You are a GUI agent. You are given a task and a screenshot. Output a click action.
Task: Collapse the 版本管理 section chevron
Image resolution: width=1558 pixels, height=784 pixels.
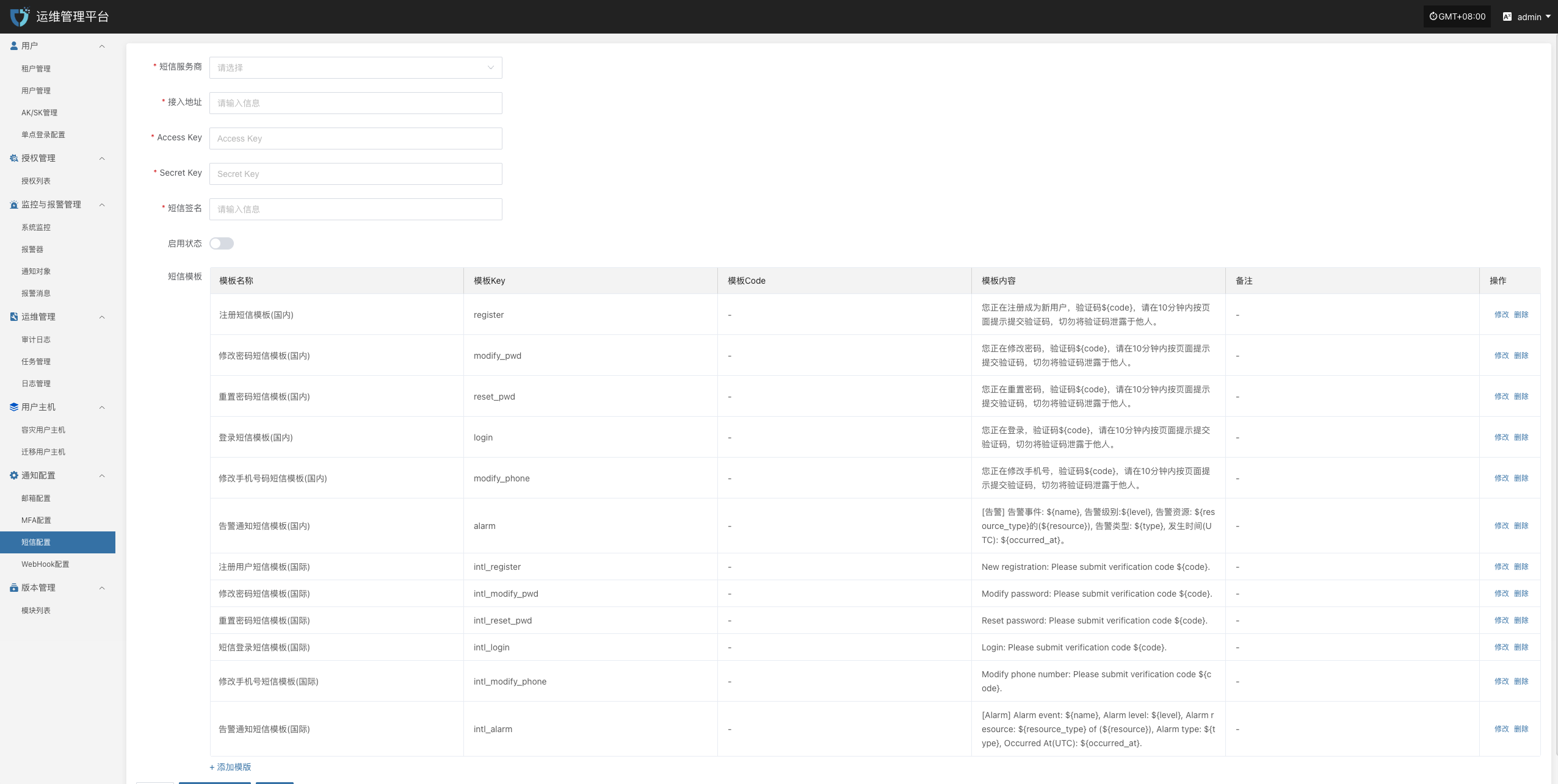coord(102,588)
